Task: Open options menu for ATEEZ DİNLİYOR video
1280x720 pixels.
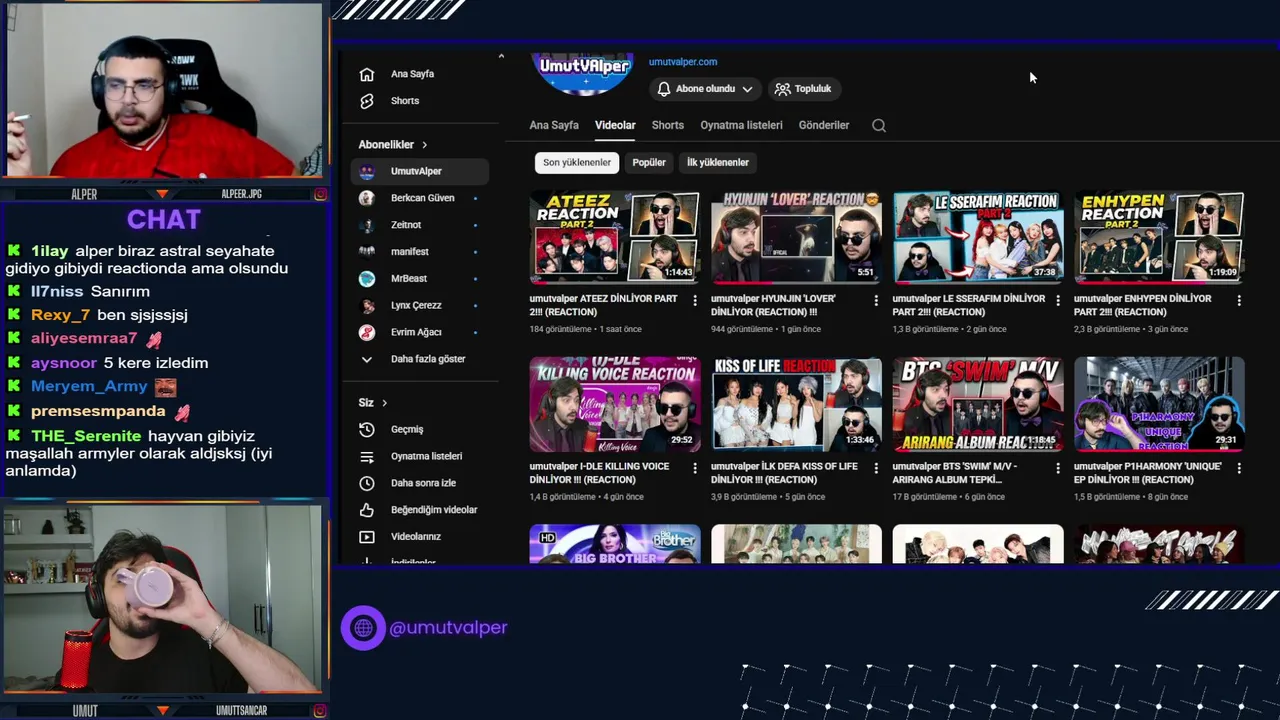Action: coord(695,300)
